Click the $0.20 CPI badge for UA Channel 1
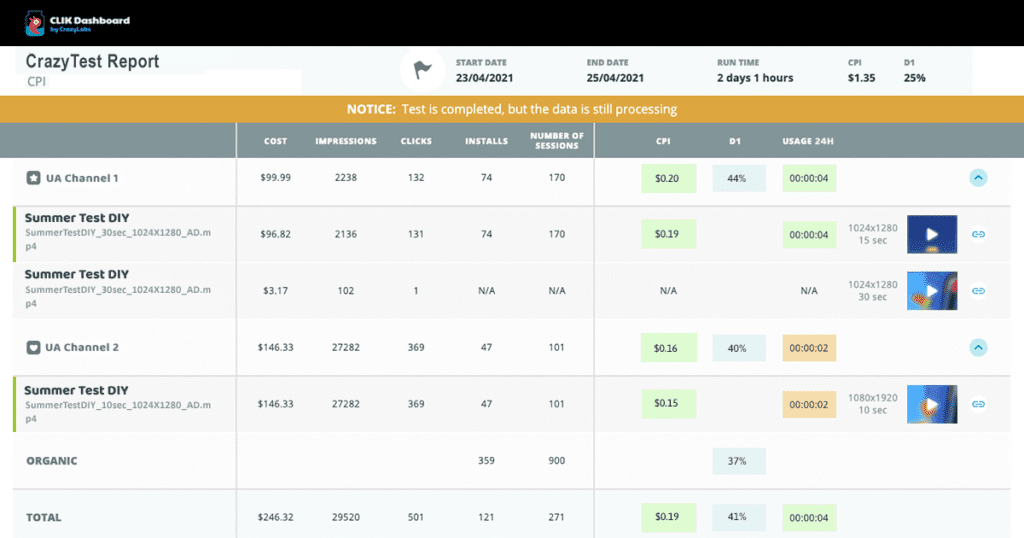This screenshot has height=538, width=1024. click(668, 178)
